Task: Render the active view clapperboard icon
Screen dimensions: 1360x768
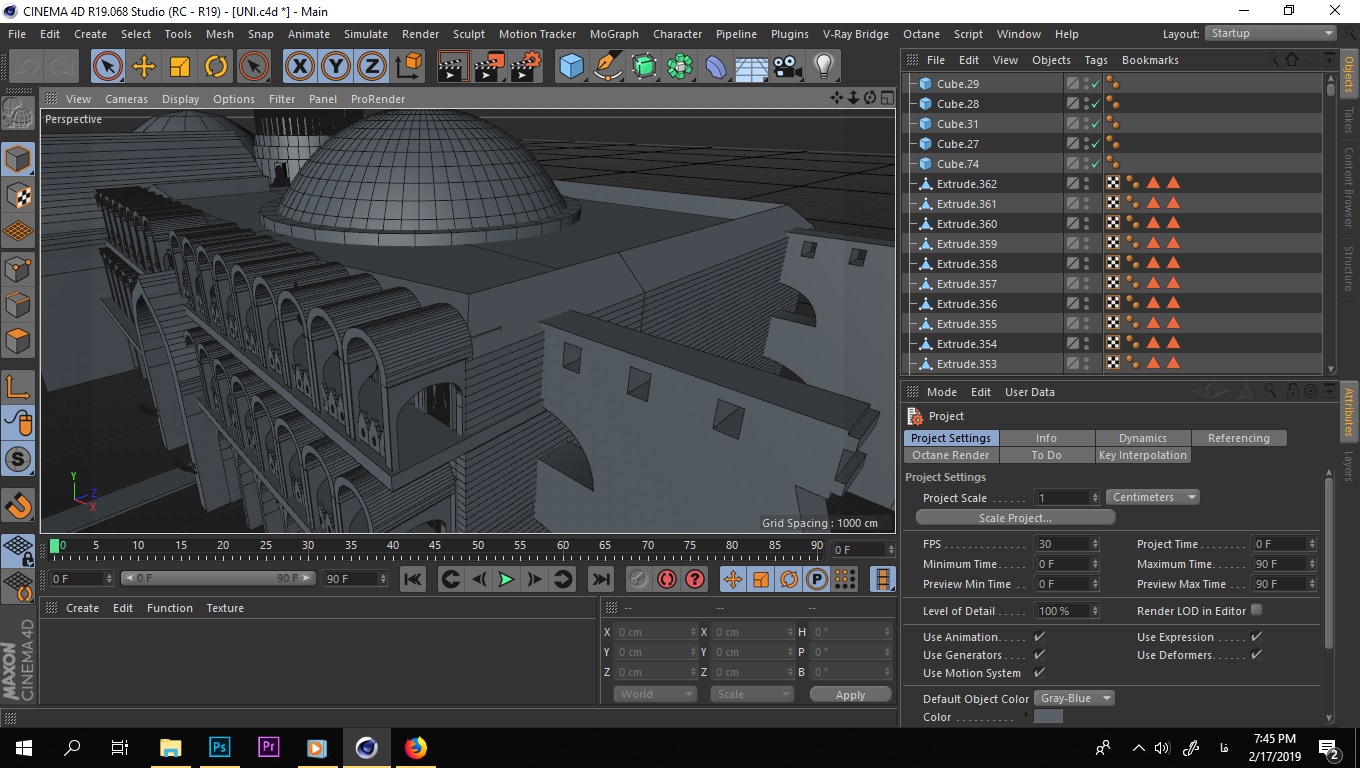Action: [x=453, y=67]
